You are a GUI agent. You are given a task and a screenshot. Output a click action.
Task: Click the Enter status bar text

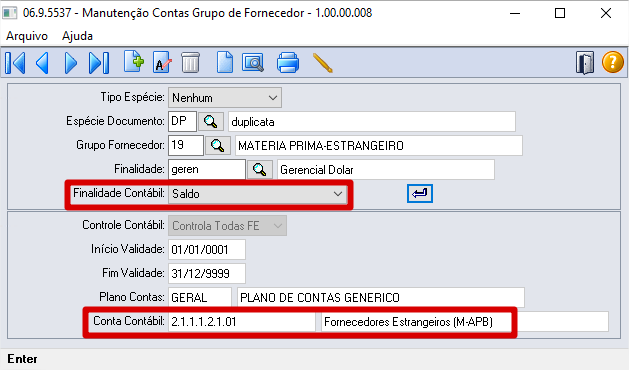point(22,359)
